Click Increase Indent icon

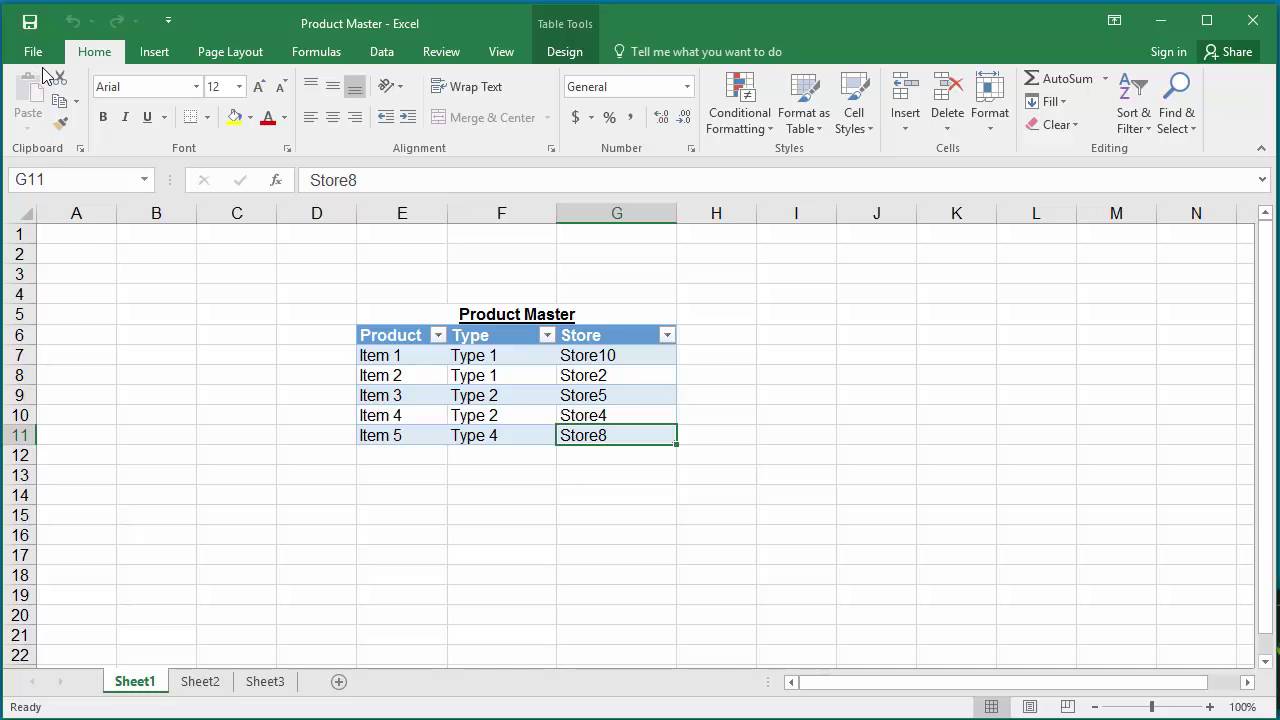(x=408, y=117)
